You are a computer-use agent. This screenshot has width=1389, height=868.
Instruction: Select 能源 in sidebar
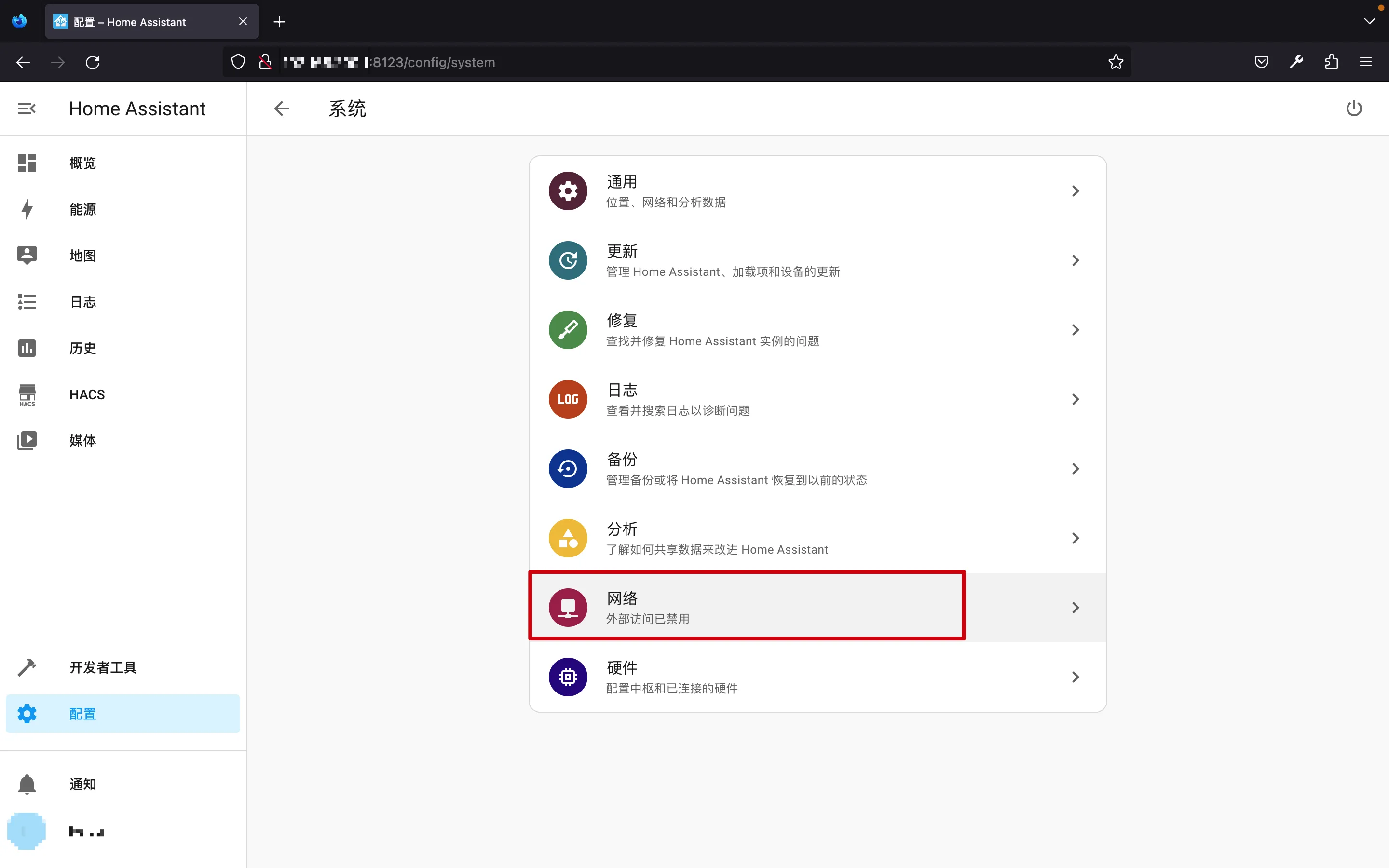pyautogui.click(x=123, y=209)
